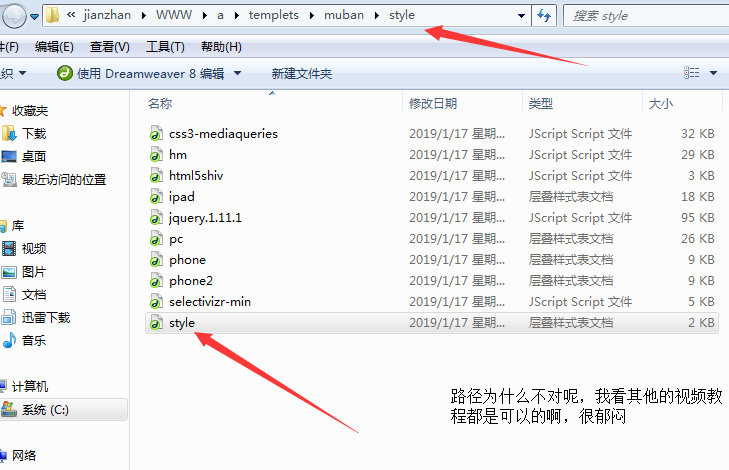Go to folder 'a' in breadcrumb
Image resolution: width=729 pixels, height=470 pixels.
(220, 15)
